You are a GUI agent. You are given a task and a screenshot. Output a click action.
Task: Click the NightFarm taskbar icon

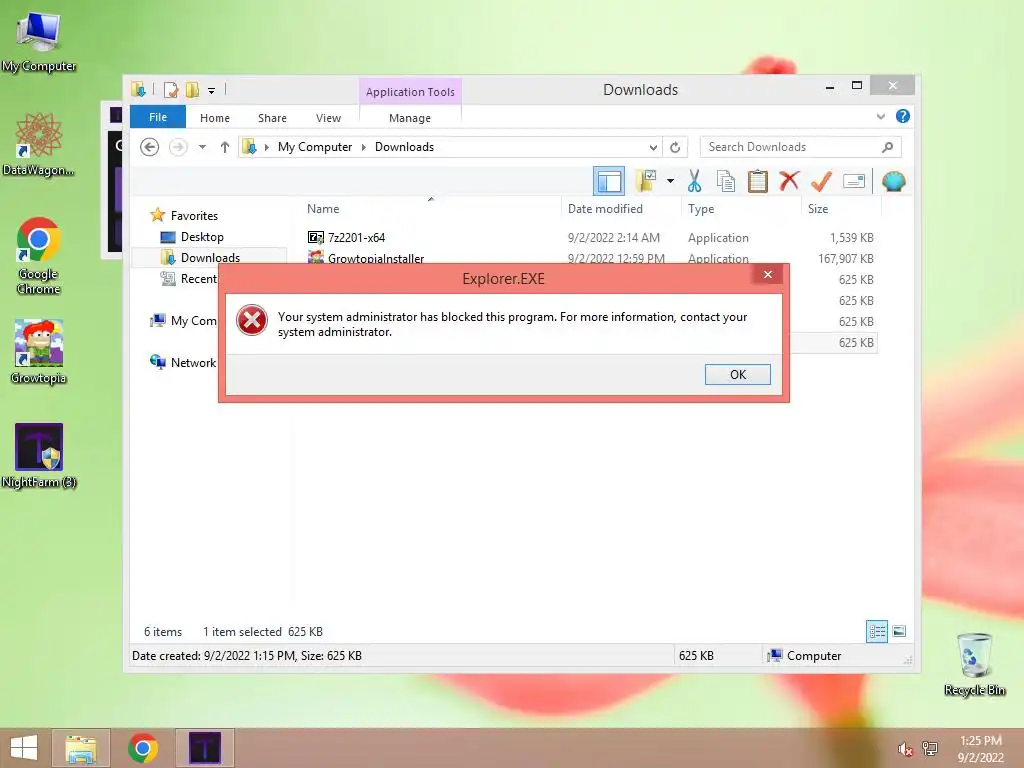click(x=204, y=748)
